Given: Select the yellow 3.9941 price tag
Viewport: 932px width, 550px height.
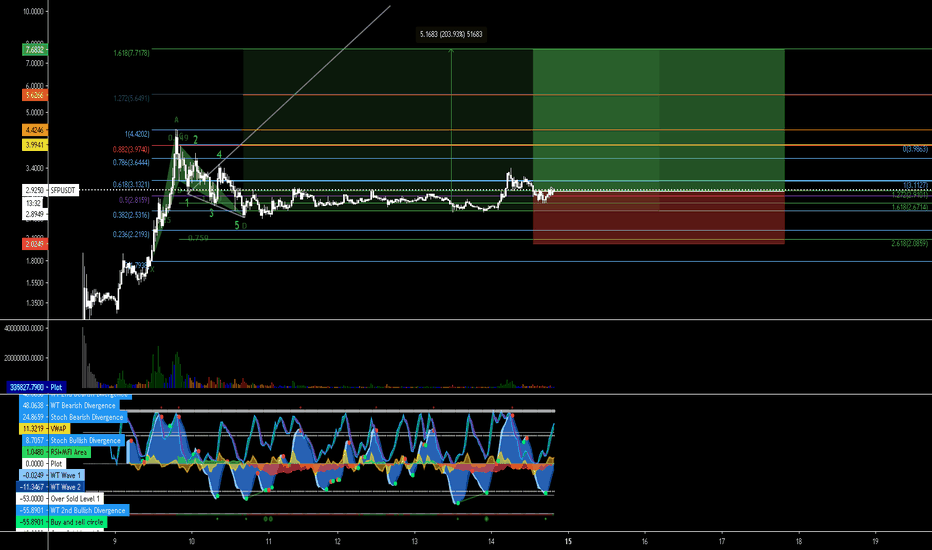Looking at the screenshot, I should pos(34,145).
